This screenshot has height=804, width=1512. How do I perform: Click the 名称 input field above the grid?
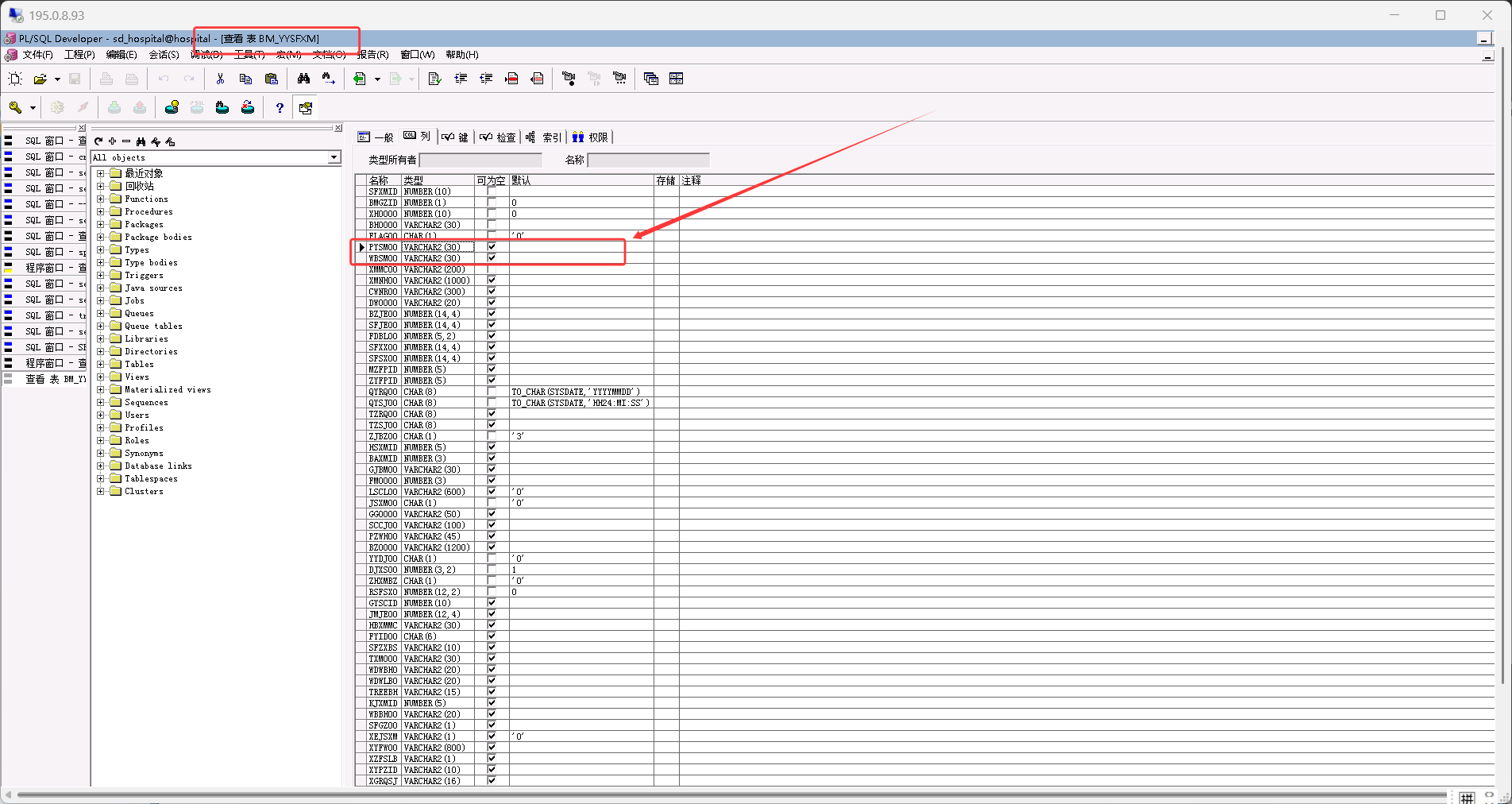click(x=648, y=160)
